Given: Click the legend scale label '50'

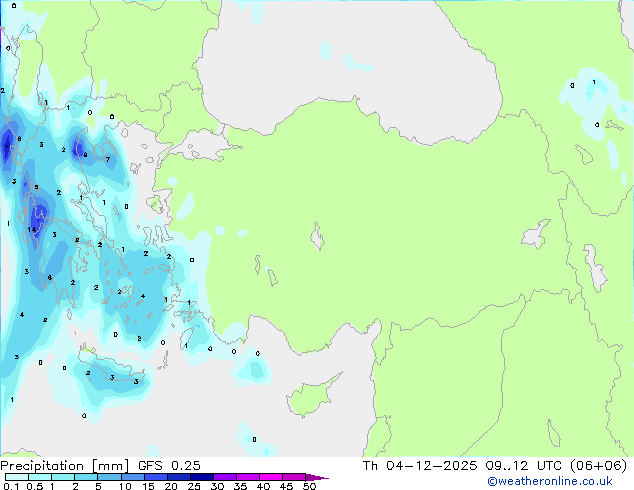Looking at the screenshot, I should (x=309, y=486).
